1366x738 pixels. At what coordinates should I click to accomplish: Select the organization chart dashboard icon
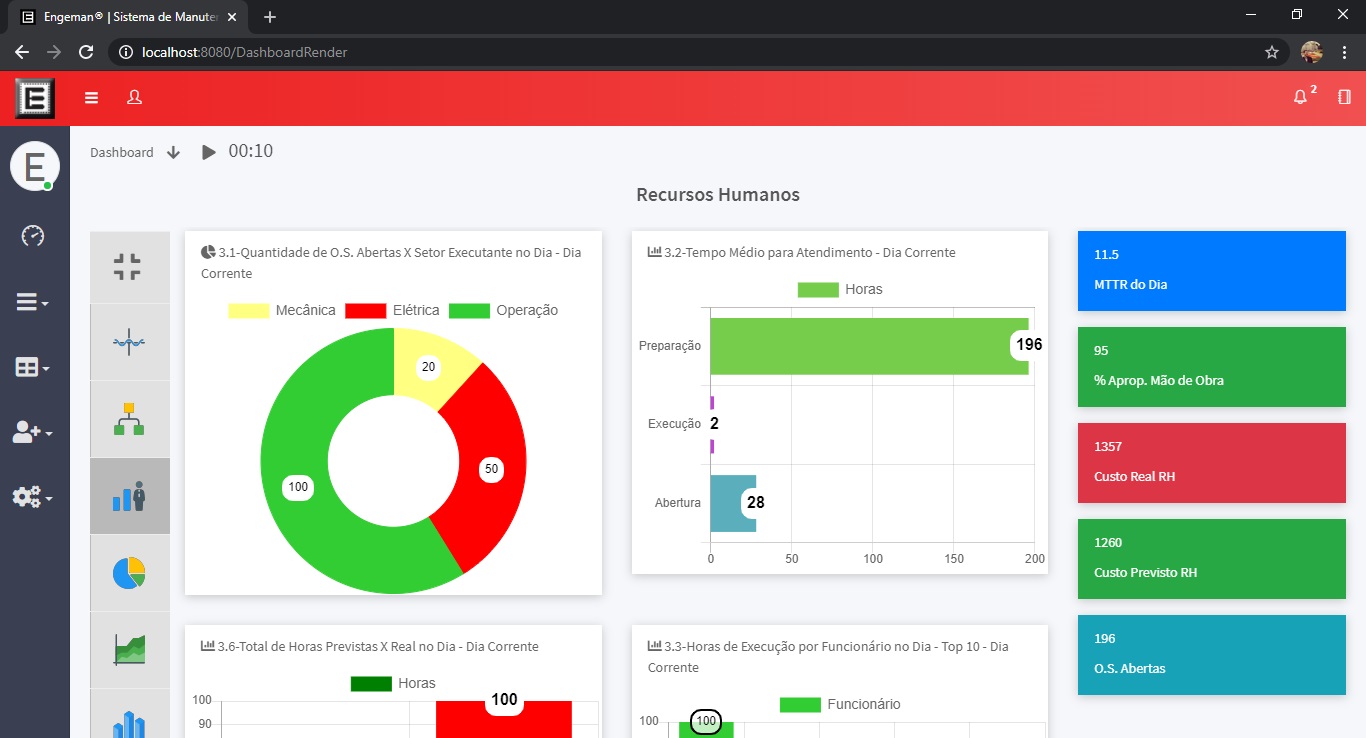coord(129,419)
